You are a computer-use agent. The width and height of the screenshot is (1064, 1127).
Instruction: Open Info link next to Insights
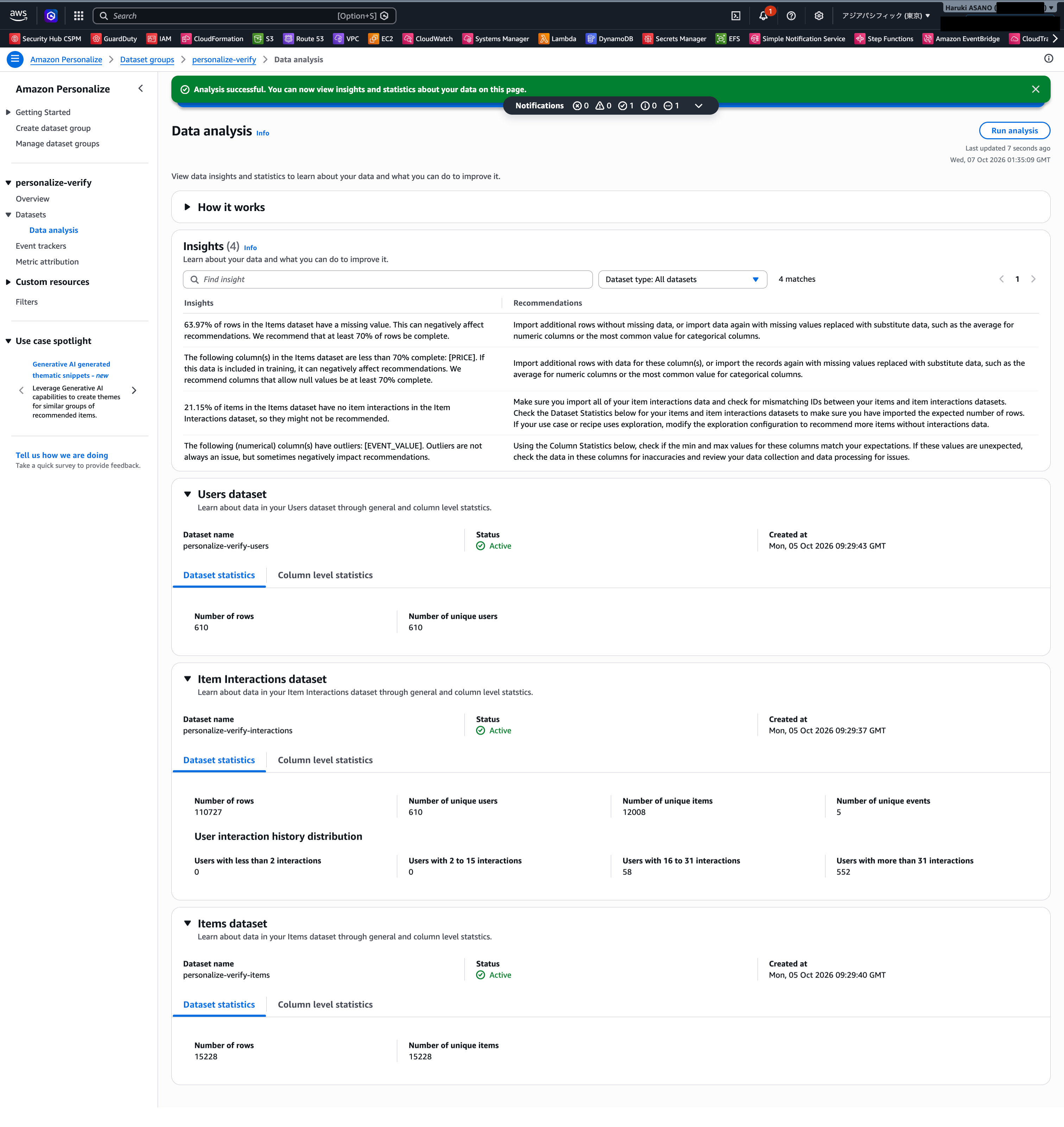point(250,248)
